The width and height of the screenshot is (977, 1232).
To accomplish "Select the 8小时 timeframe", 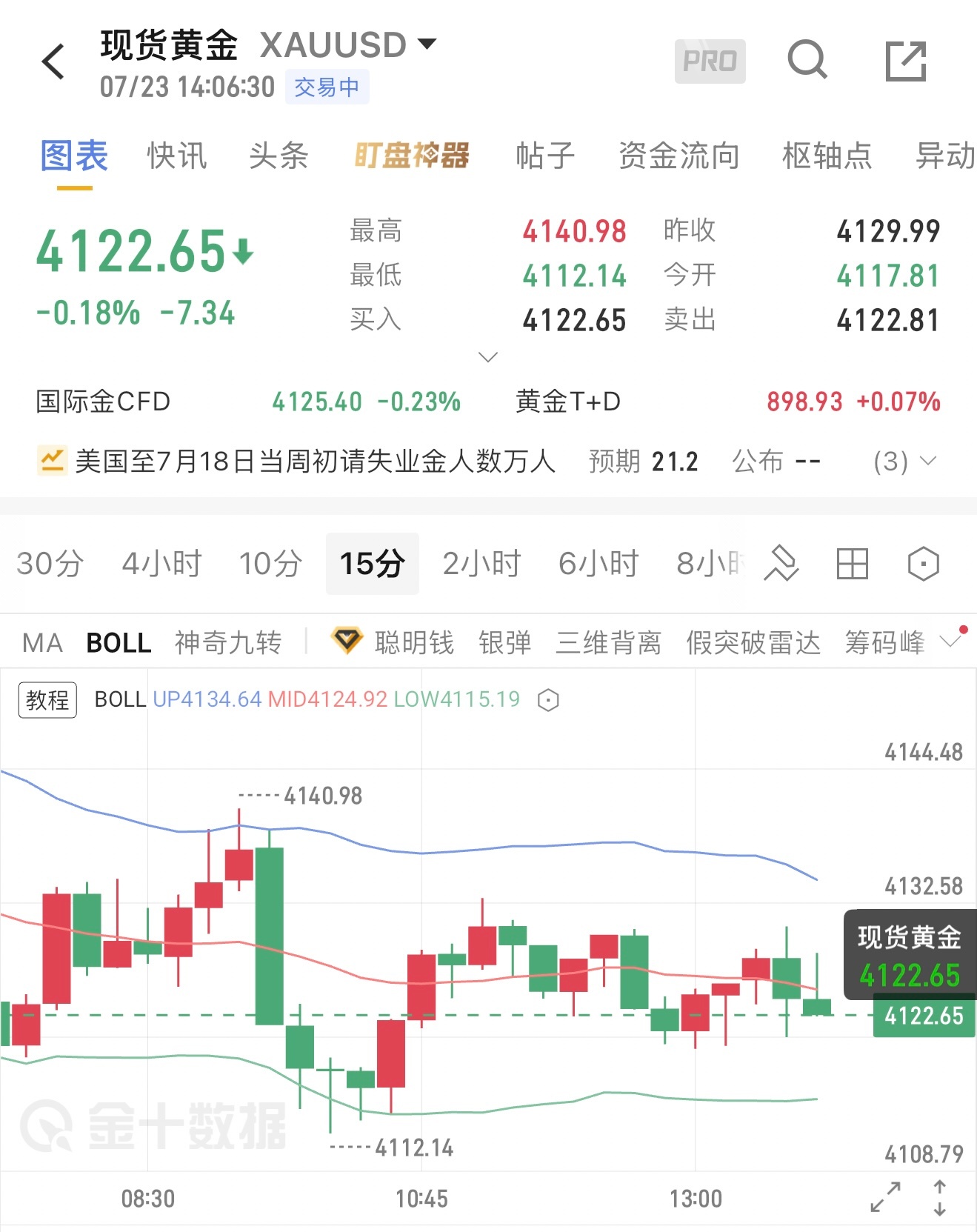I will [710, 564].
